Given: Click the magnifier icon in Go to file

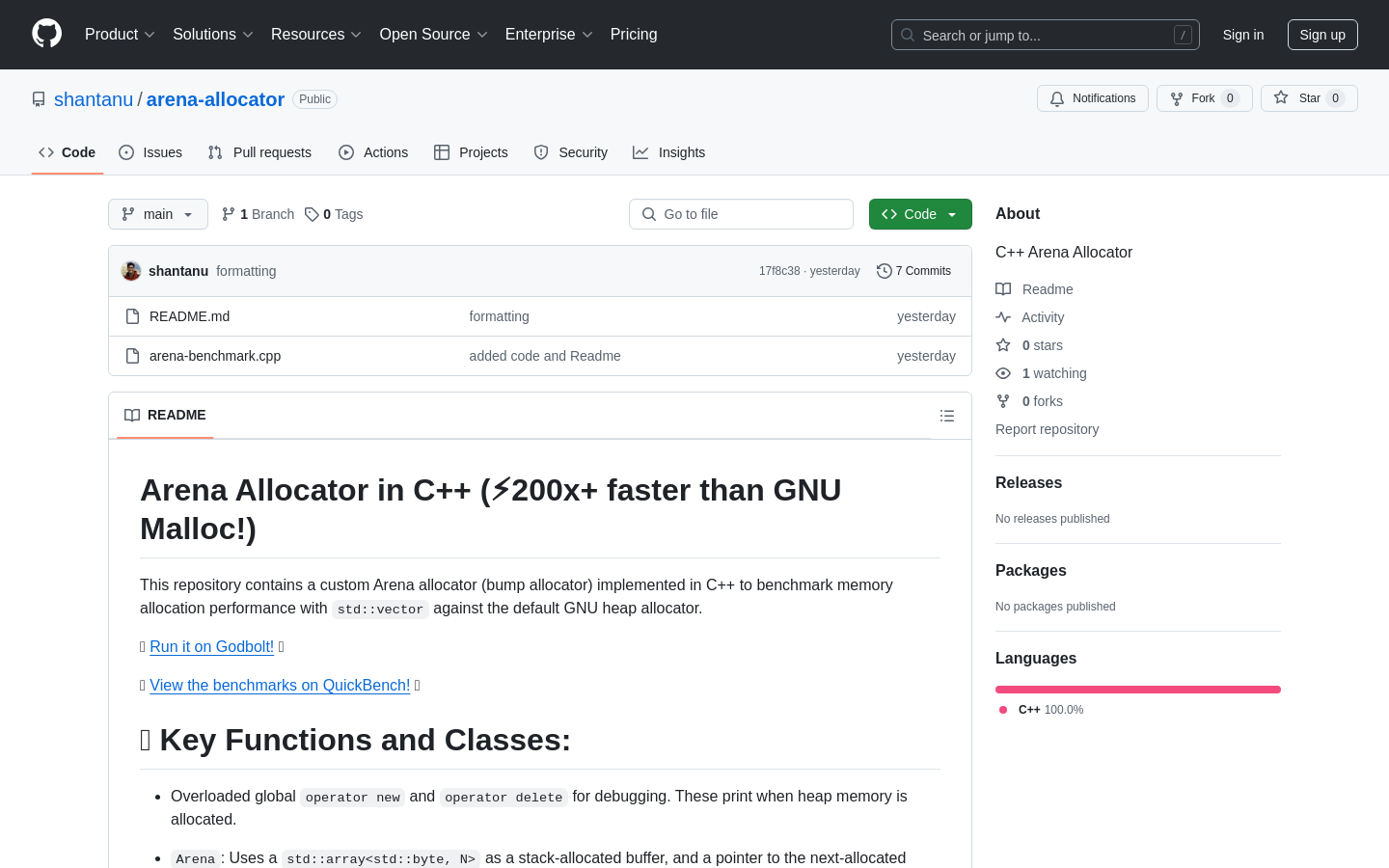Looking at the screenshot, I should (x=649, y=214).
